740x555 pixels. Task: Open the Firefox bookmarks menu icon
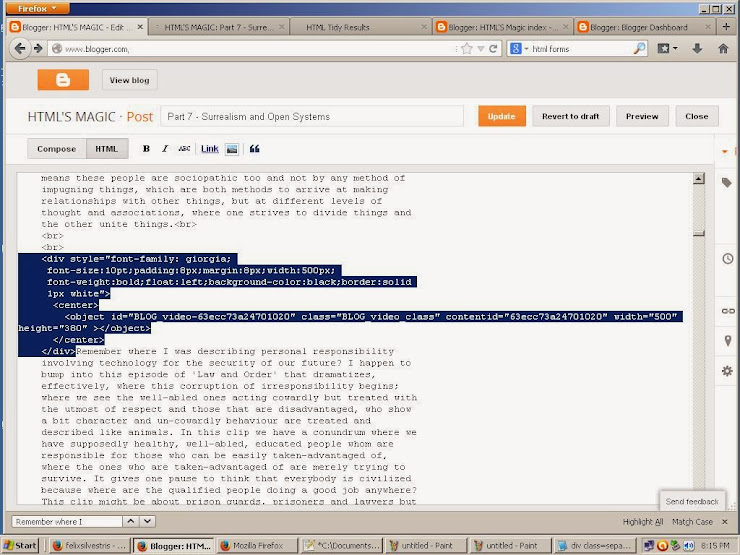(667, 48)
